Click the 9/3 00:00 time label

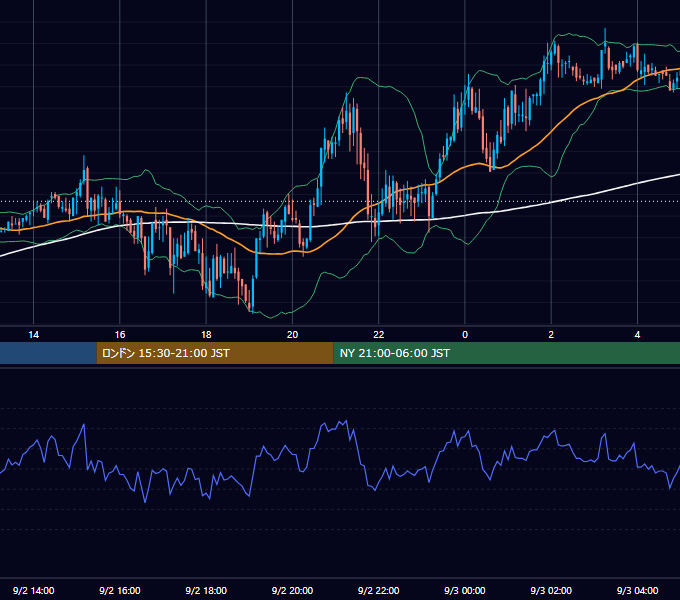pos(465,590)
